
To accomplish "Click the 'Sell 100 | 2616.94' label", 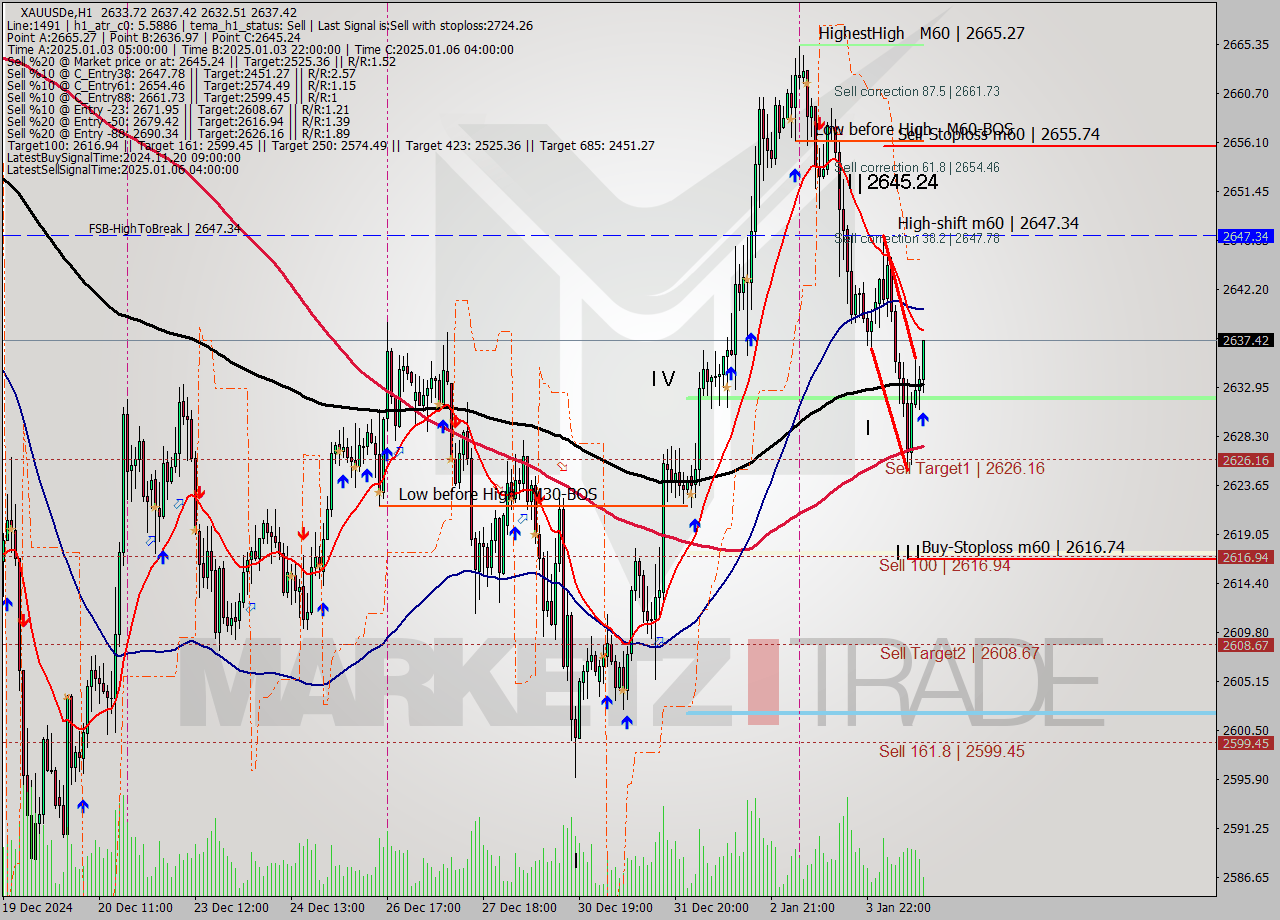I will click(x=944, y=565).
